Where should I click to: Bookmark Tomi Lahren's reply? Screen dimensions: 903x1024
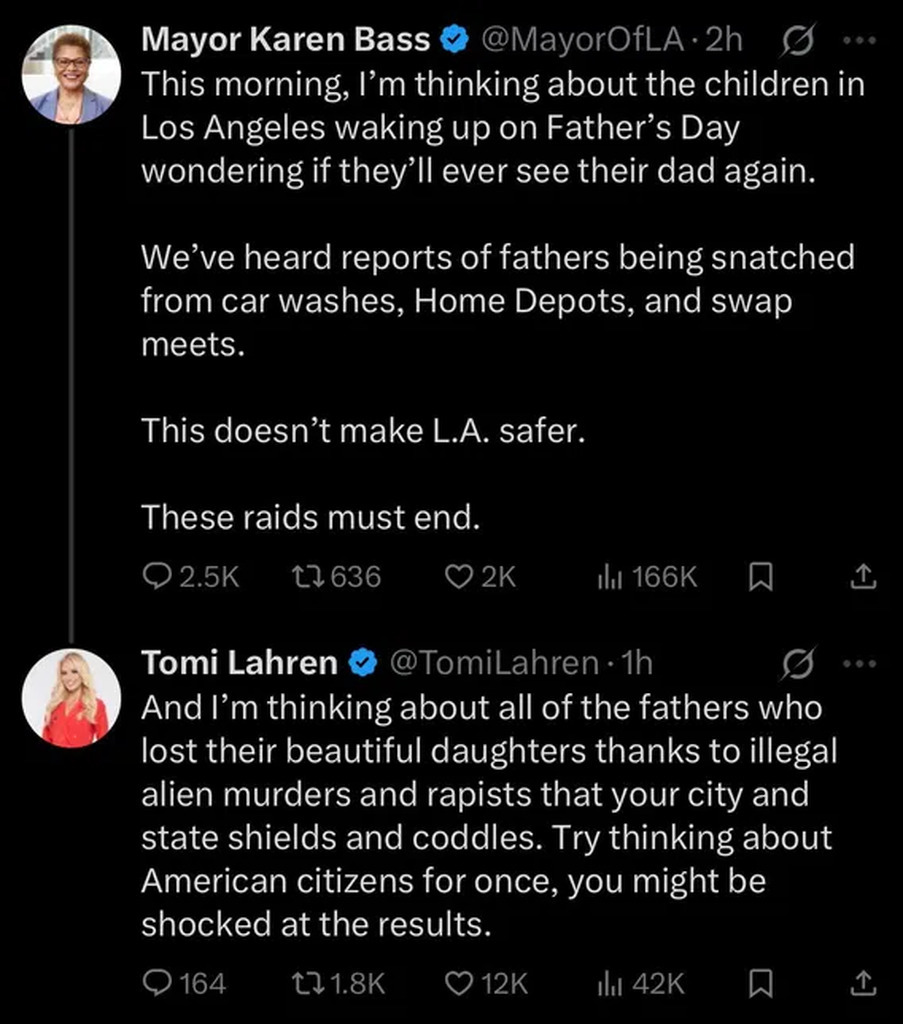[760, 983]
